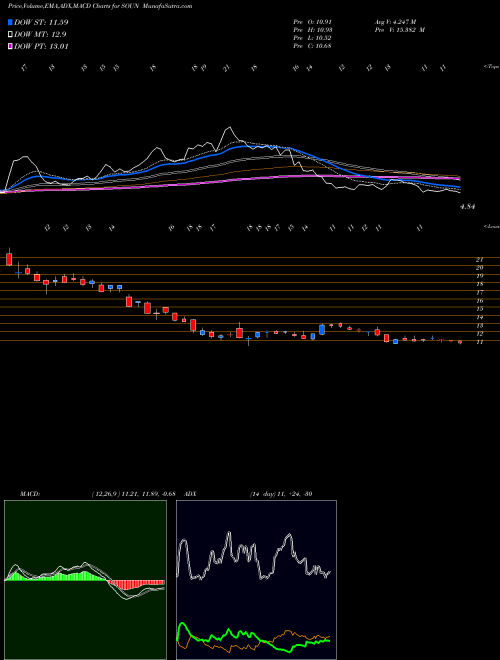The image size is (500, 660).
Task: Click the chart title for SOUN
Action: click(100, 6)
